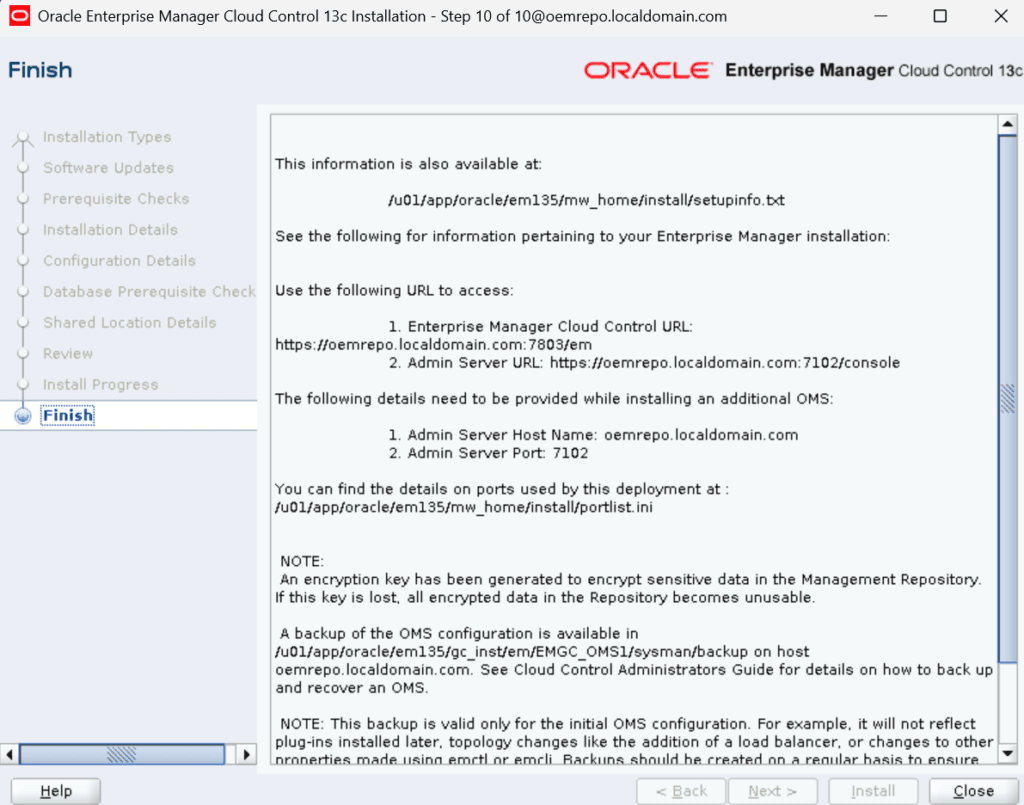
Task: Click the right arrow of steps scrollbar
Action: [x=246, y=754]
